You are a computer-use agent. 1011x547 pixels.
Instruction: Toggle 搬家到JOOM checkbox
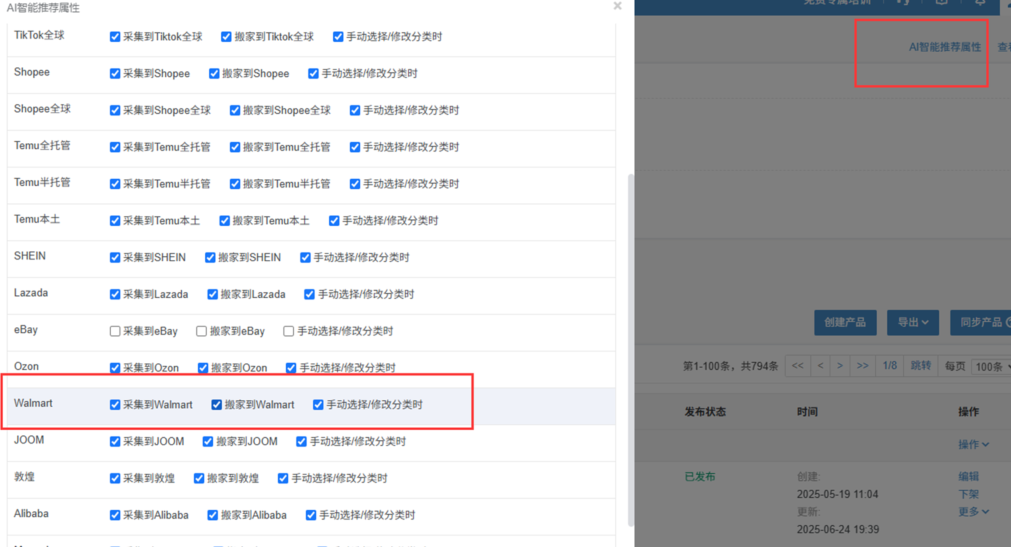[208, 441]
